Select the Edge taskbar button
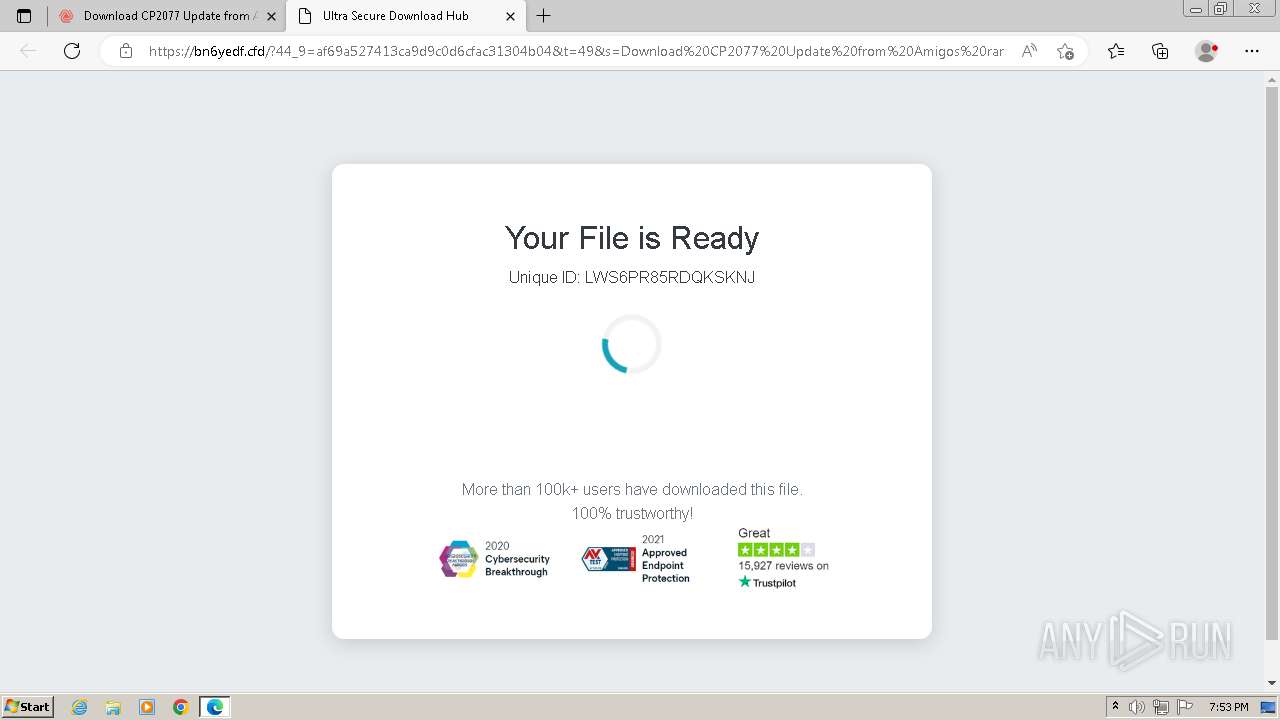The width and height of the screenshot is (1280, 720). [215, 707]
